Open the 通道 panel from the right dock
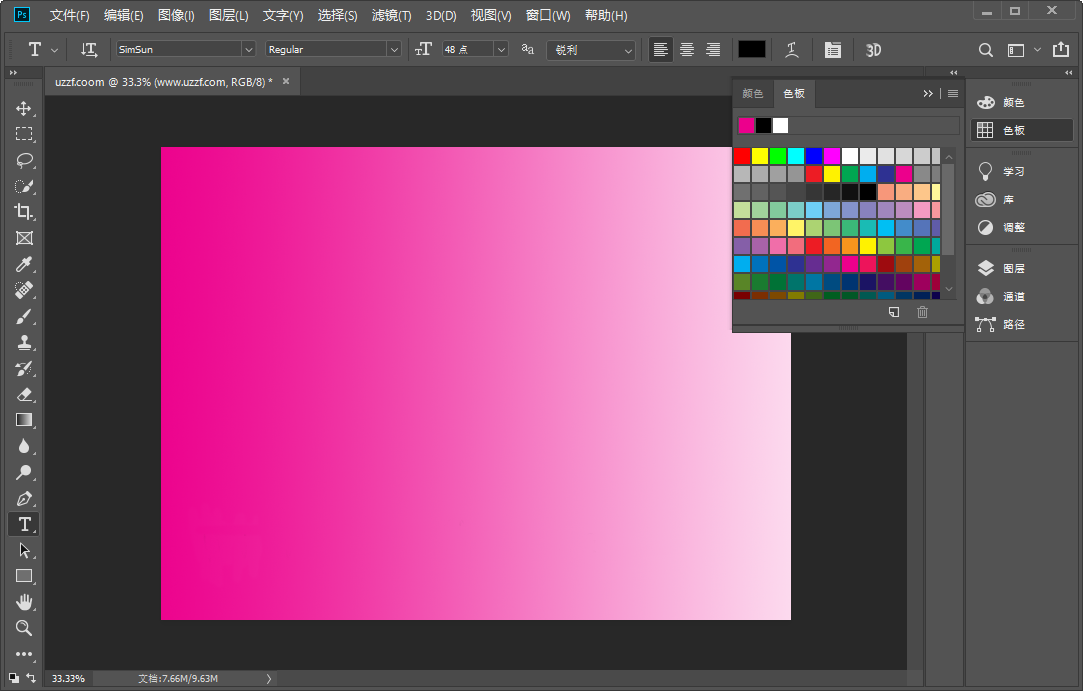The image size is (1083, 691). point(1013,296)
